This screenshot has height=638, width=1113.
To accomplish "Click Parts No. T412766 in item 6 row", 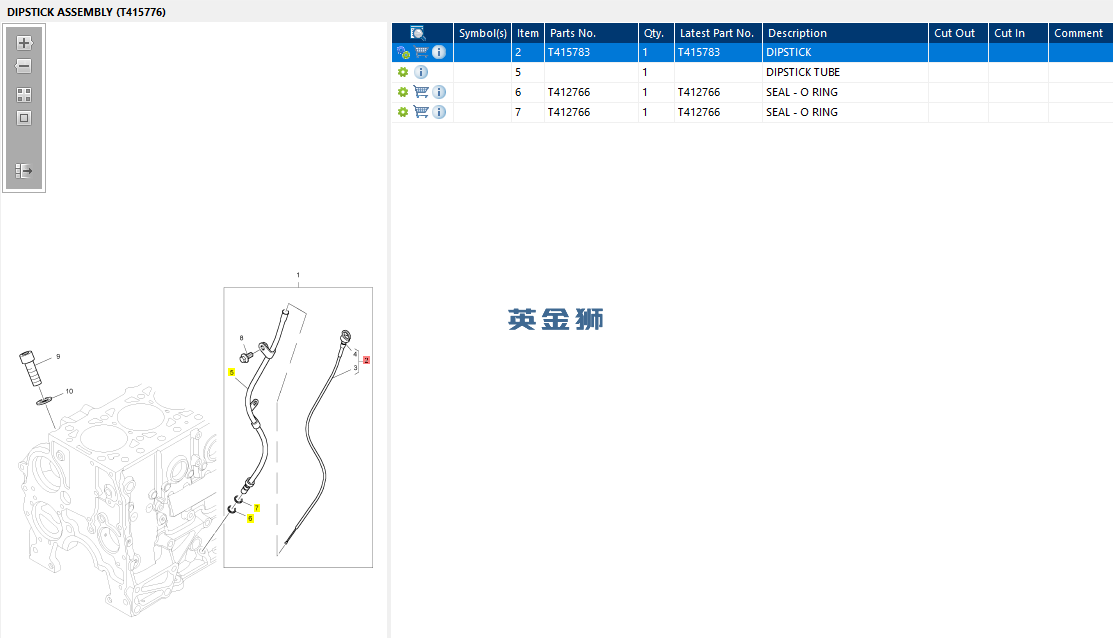I will (569, 92).
